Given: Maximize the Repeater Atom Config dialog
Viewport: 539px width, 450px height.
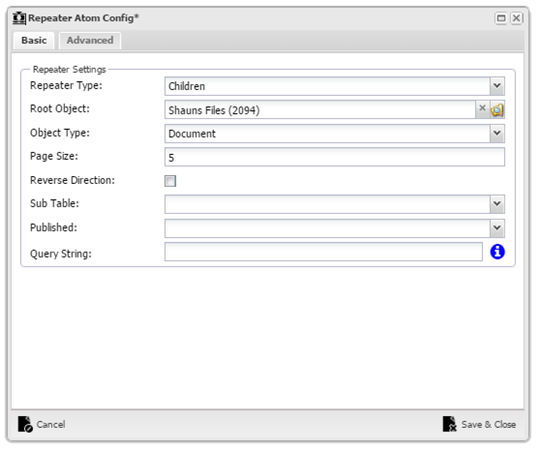Looking at the screenshot, I should coord(501,18).
